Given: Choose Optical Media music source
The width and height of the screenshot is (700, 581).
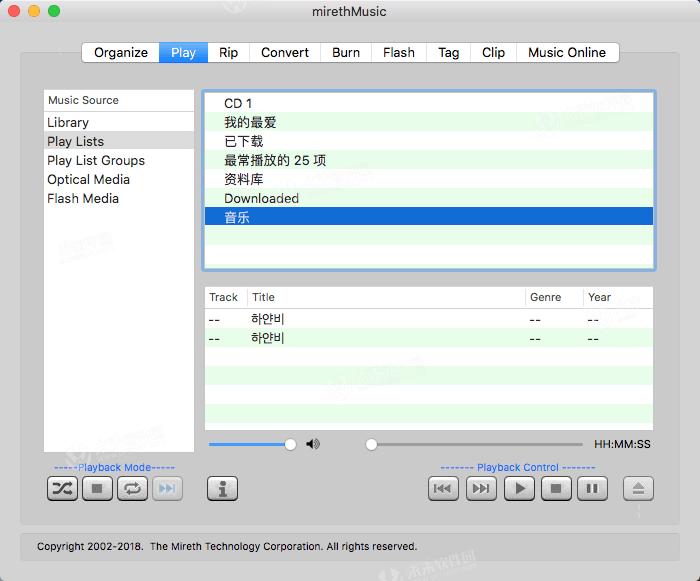Looking at the screenshot, I should pos(88,179).
